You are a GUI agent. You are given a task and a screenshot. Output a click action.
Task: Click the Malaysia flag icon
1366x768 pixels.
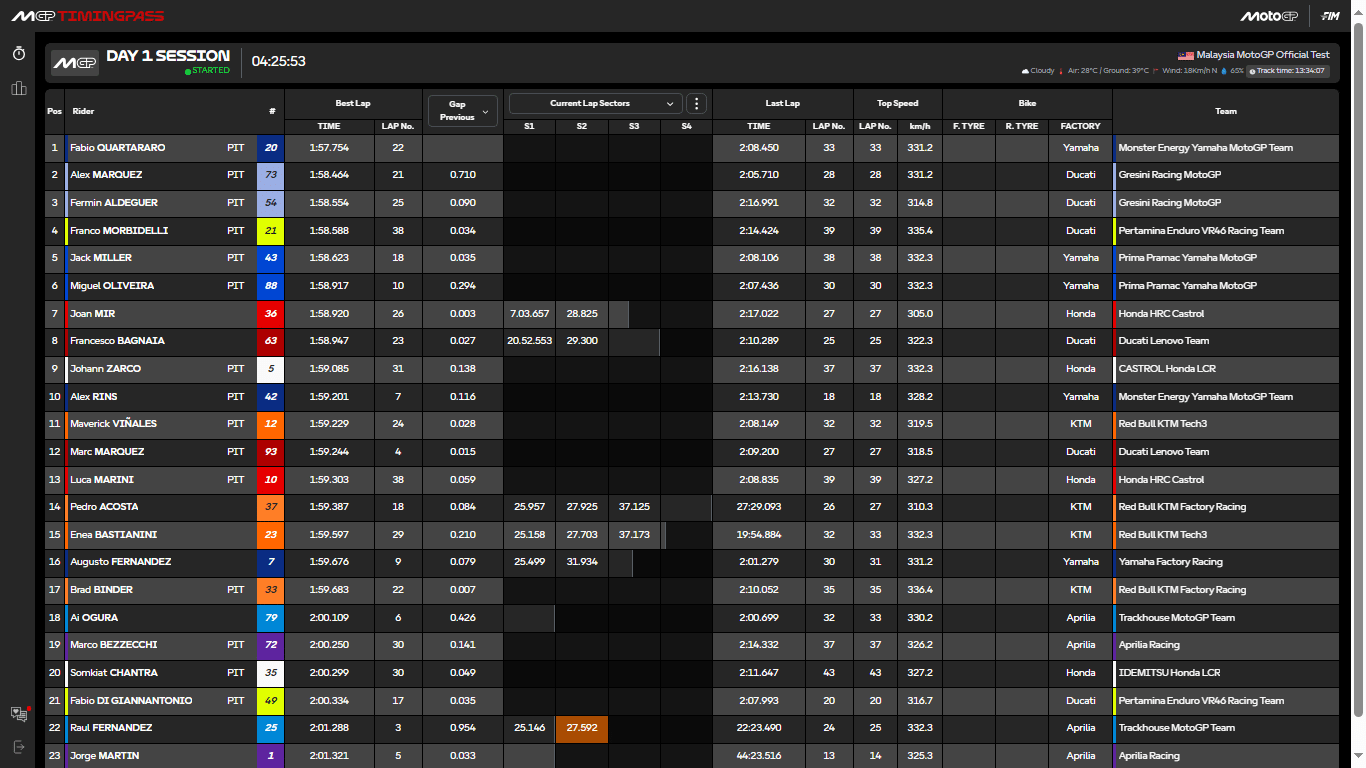[x=1186, y=55]
